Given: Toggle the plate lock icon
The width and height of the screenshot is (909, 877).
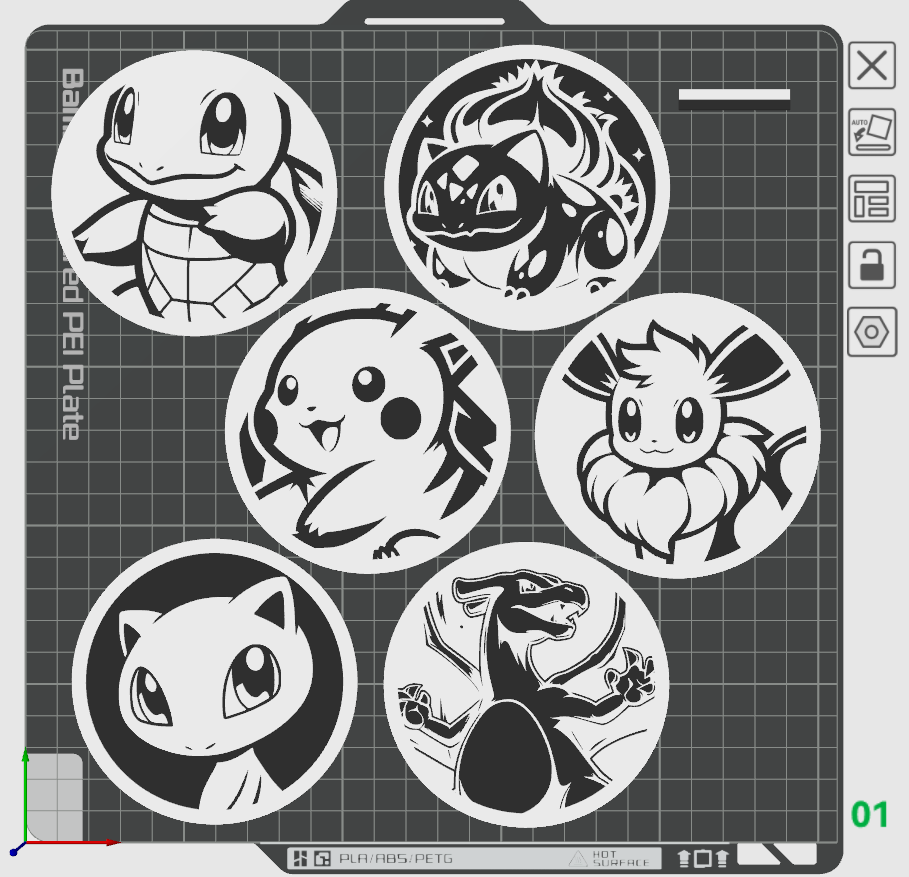Looking at the screenshot, I should [872, 265].
